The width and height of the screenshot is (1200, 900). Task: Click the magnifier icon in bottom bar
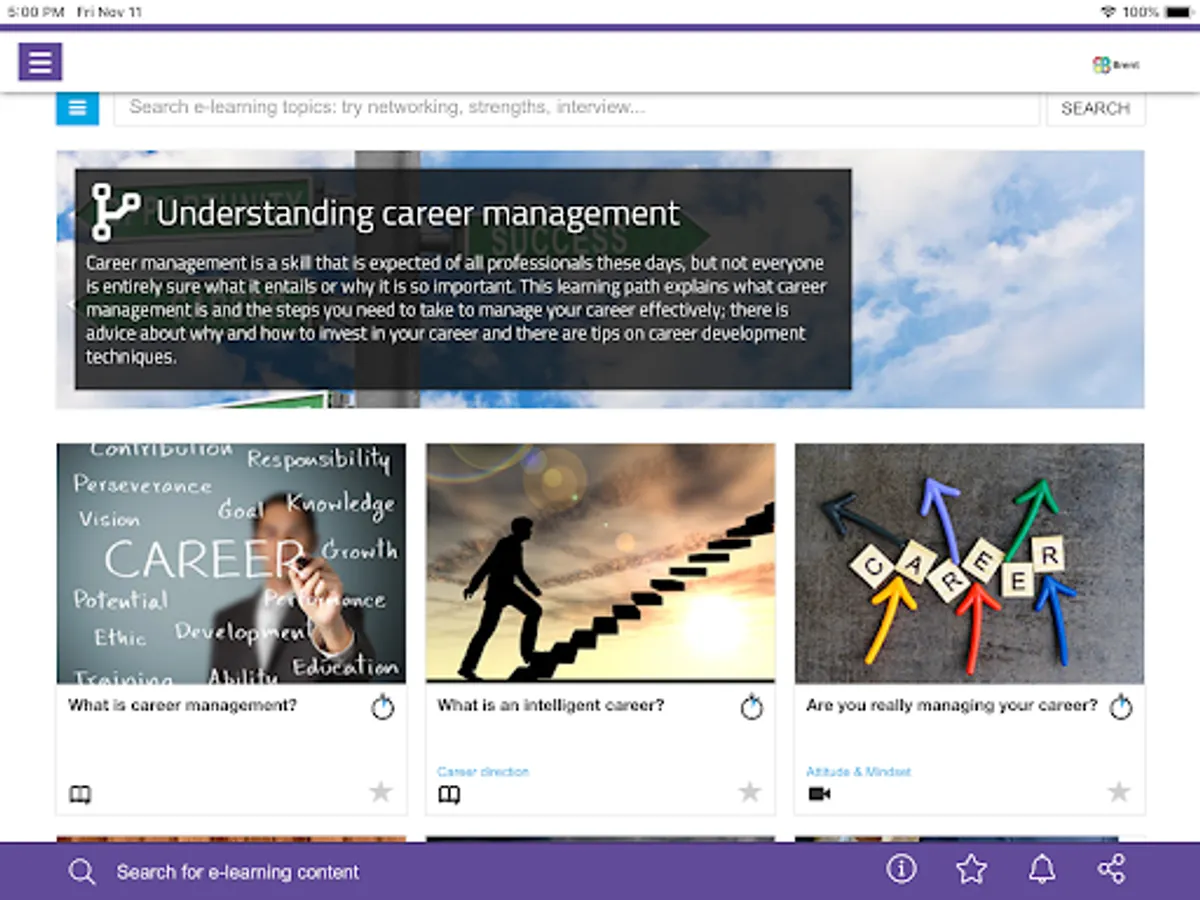(82, 872)
